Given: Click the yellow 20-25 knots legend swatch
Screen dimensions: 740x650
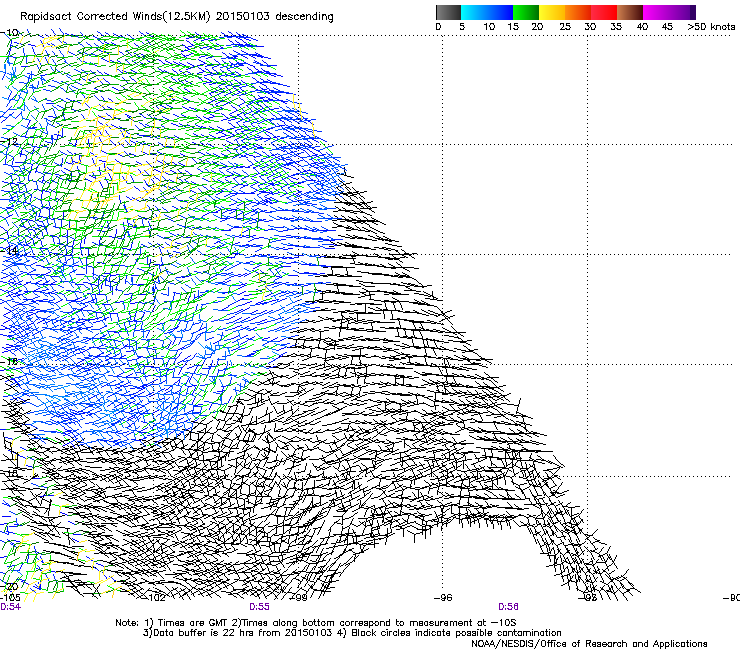Looking at the screenshot, I should [x=552, y=12].
